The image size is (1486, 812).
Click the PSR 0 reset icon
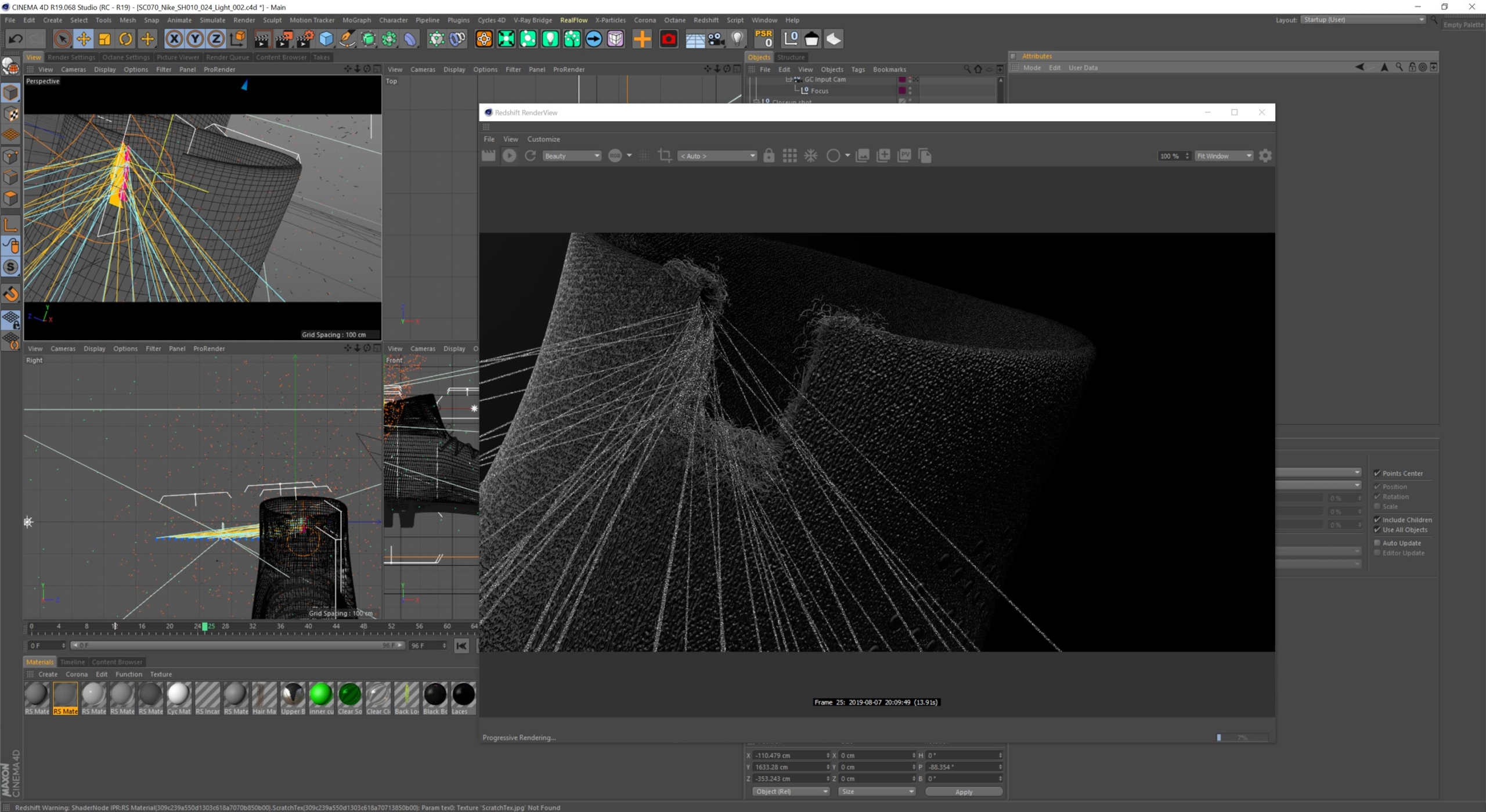764,39
